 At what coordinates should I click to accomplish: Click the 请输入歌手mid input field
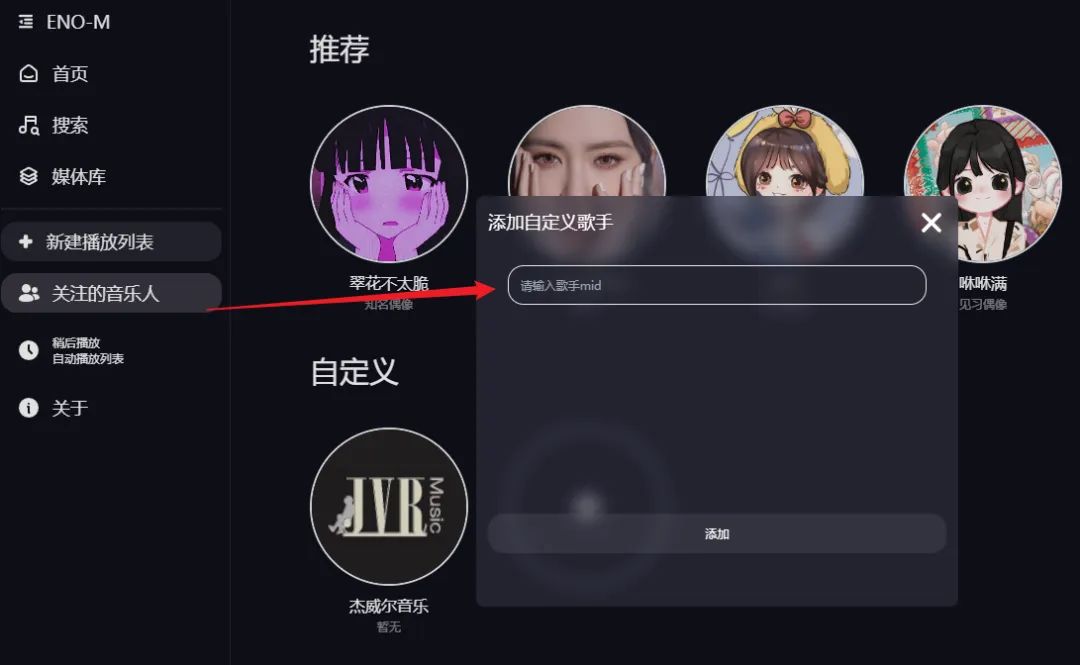(717, 285)
